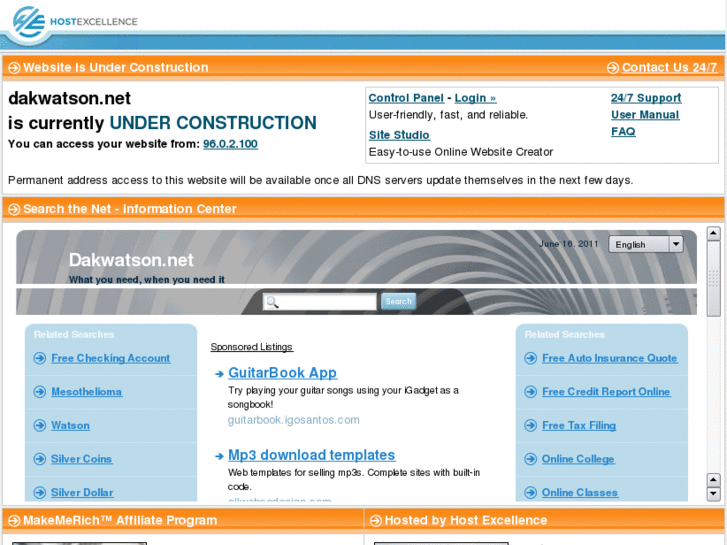Viewport: 727px width, 545px height.
Task: Click the Host Excellence logo
Action: point(74,22)
